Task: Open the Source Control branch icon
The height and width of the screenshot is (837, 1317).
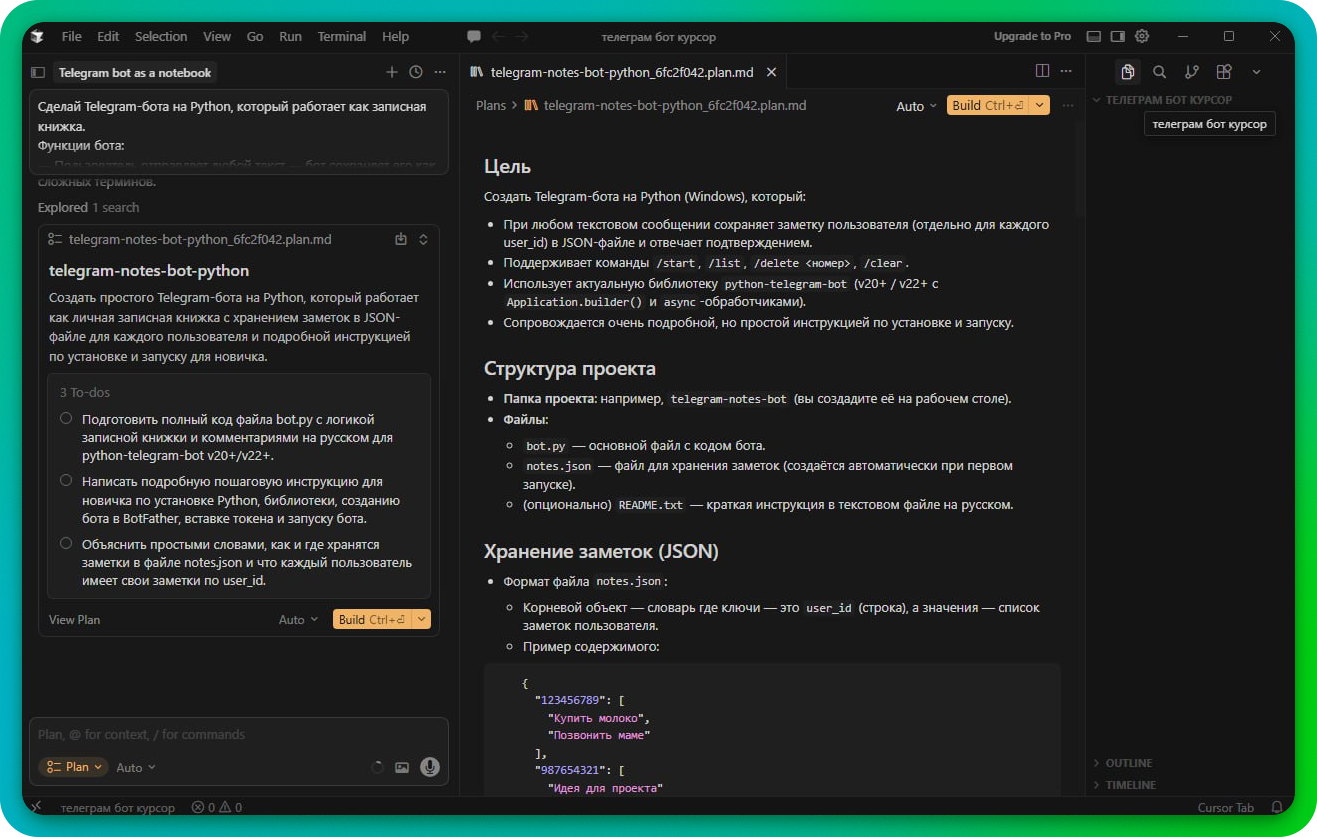Action: 1191,72
